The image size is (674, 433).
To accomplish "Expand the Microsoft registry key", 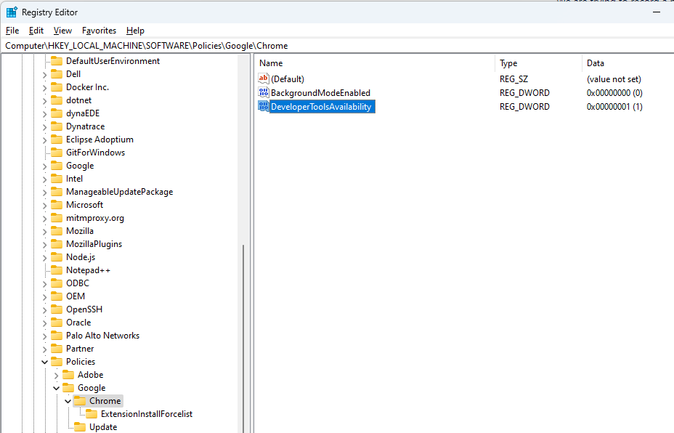I will 44,205.
